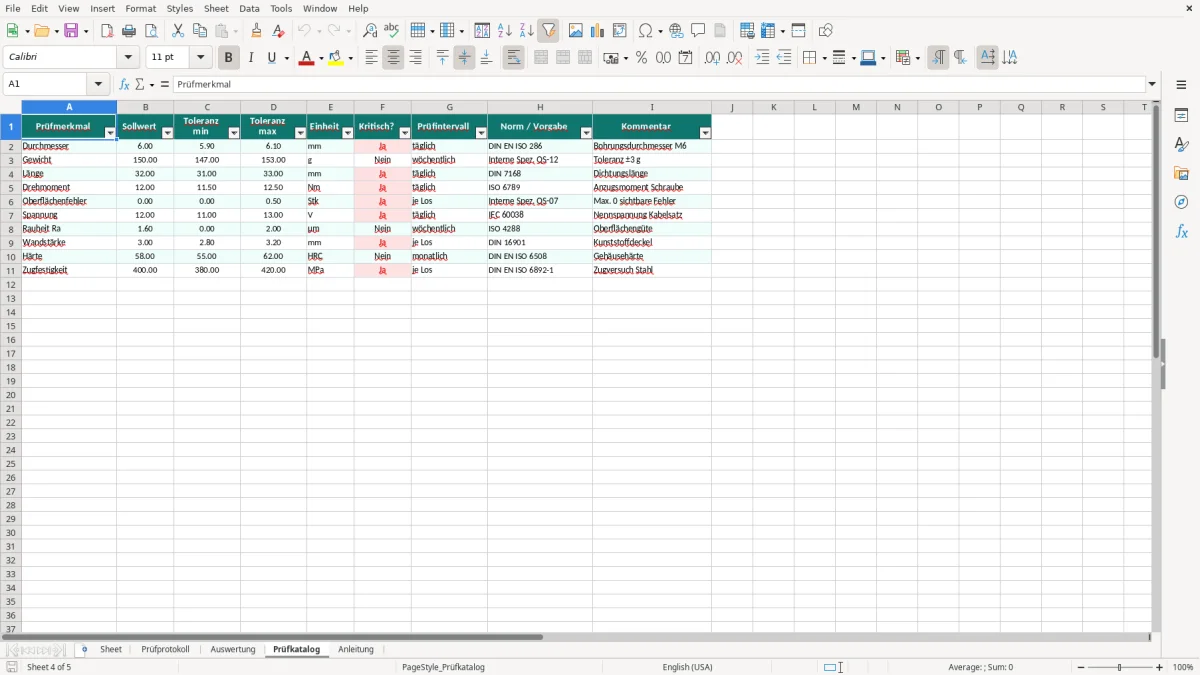Delete a decimal place
The height and width of the screenshot is (675, 1200).
point(734,58)
